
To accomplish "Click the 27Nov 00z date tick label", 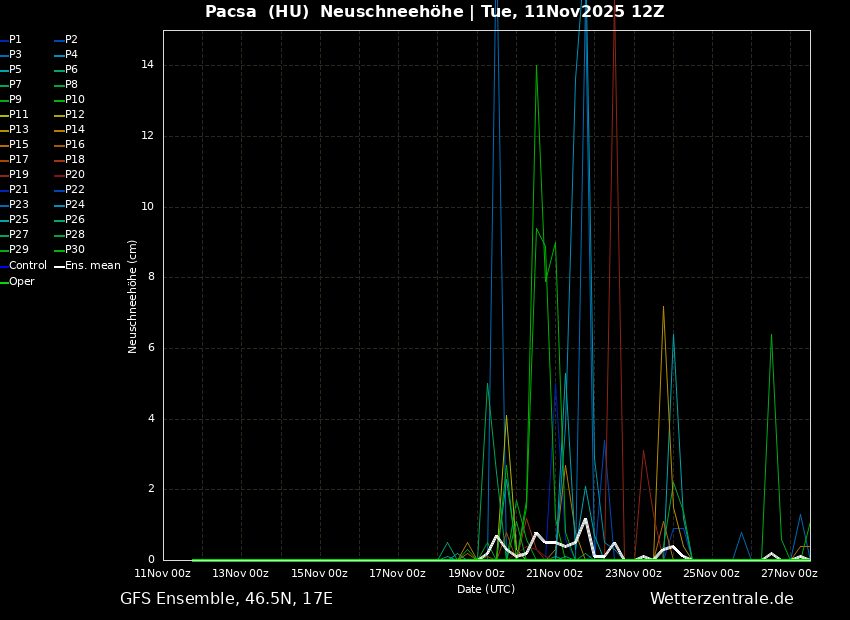I will (x=789, y=574).
